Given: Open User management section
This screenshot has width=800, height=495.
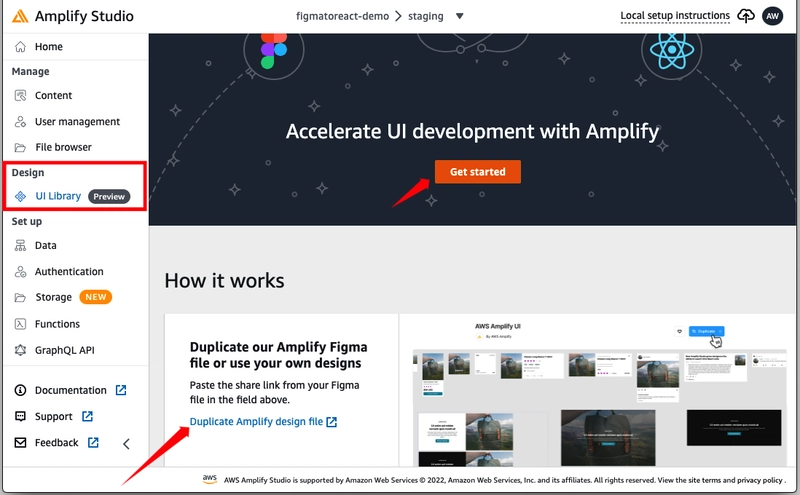Looking at the screenshot, I should point(76,121).
